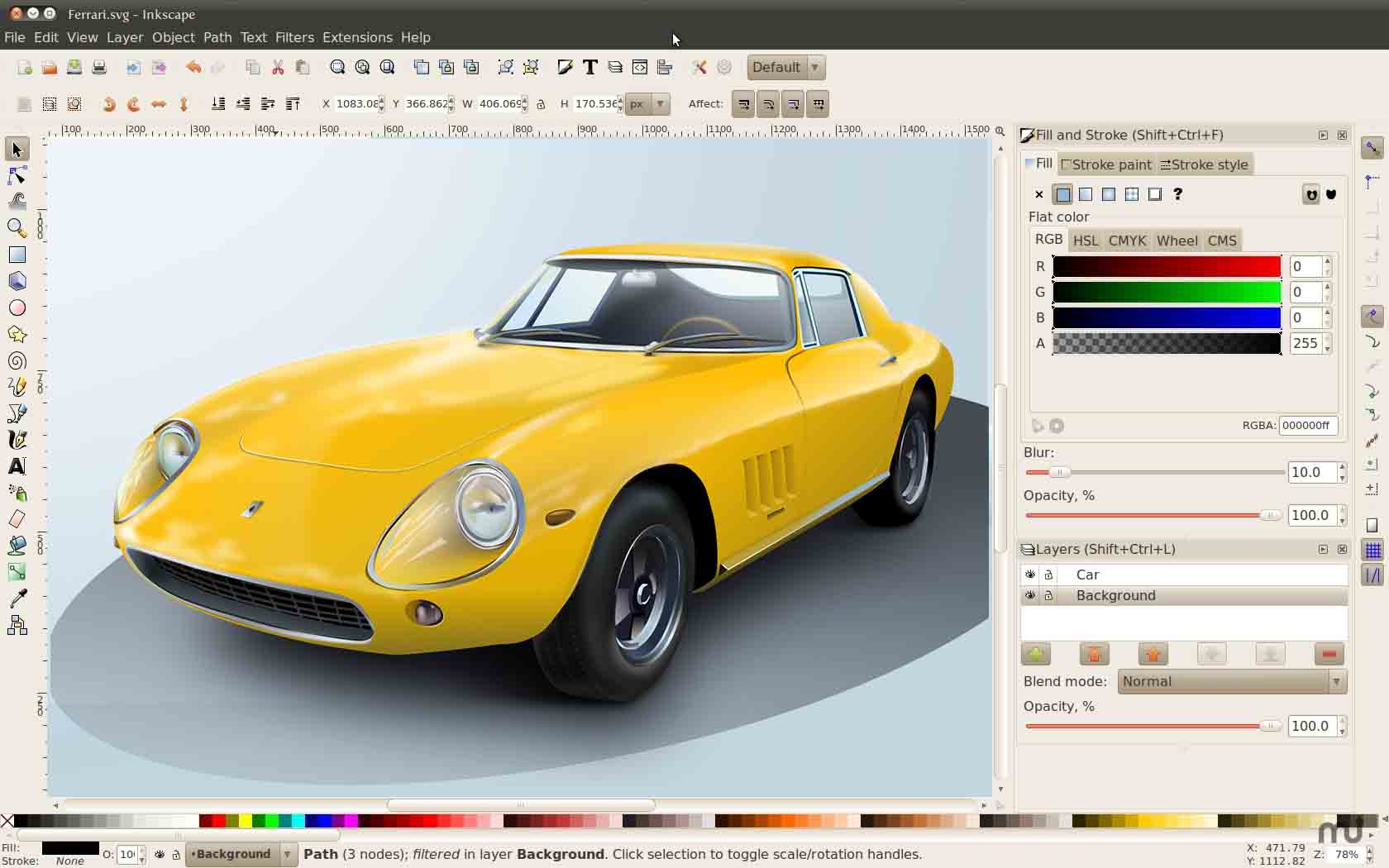Switch to HSL color mode
Image resolution: width=1389 pixels, height=868 pixels.
coord(1085,241)
